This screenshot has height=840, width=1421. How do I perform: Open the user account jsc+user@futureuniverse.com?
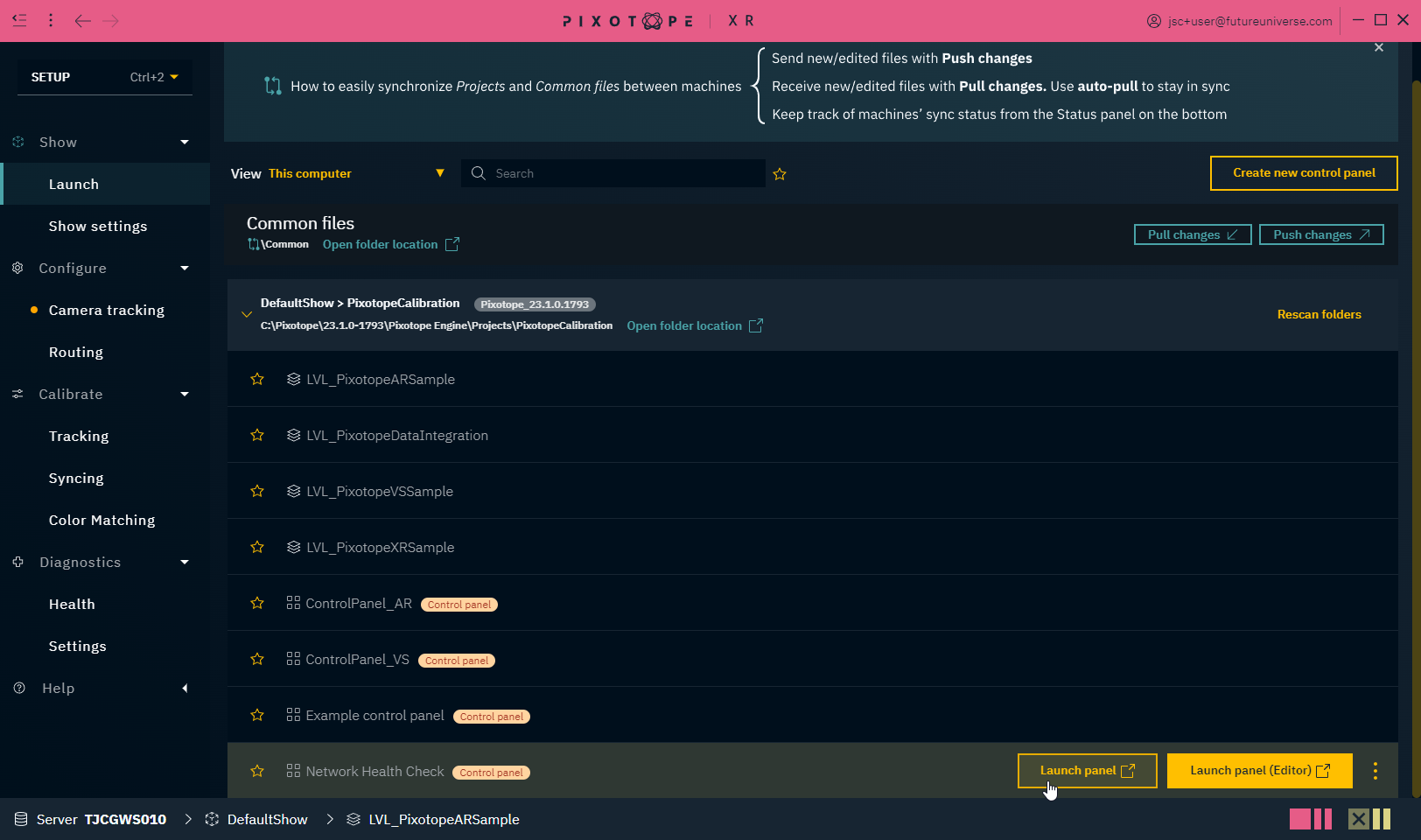coord(1239,21)
